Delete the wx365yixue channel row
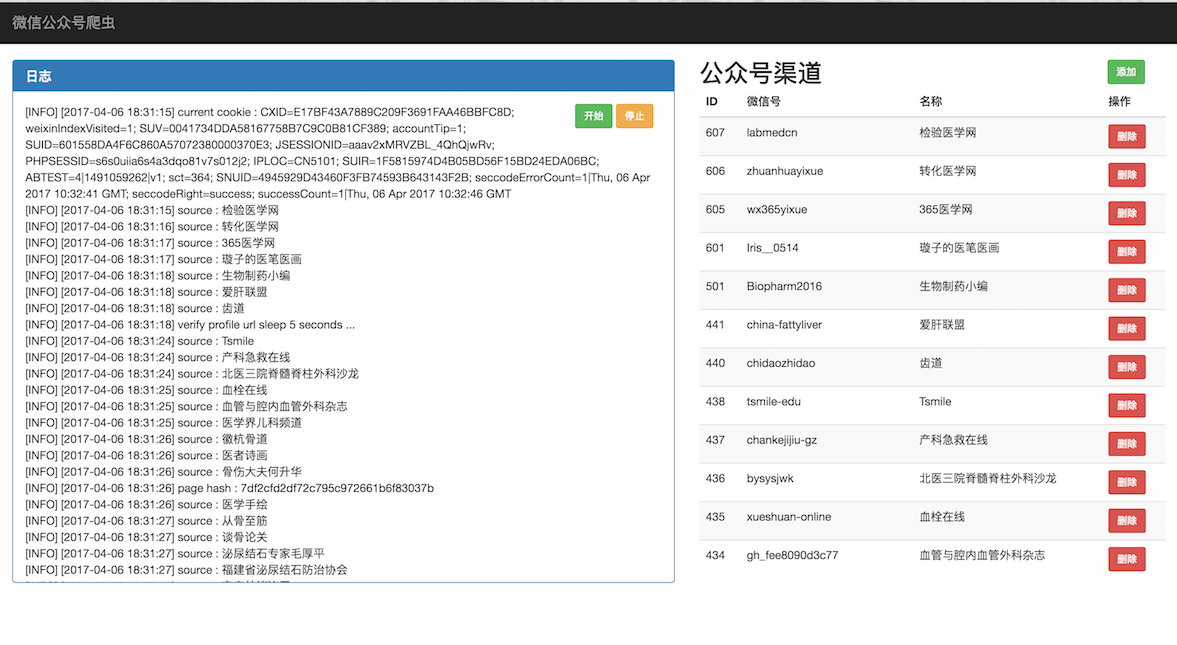 (1127, 213)
